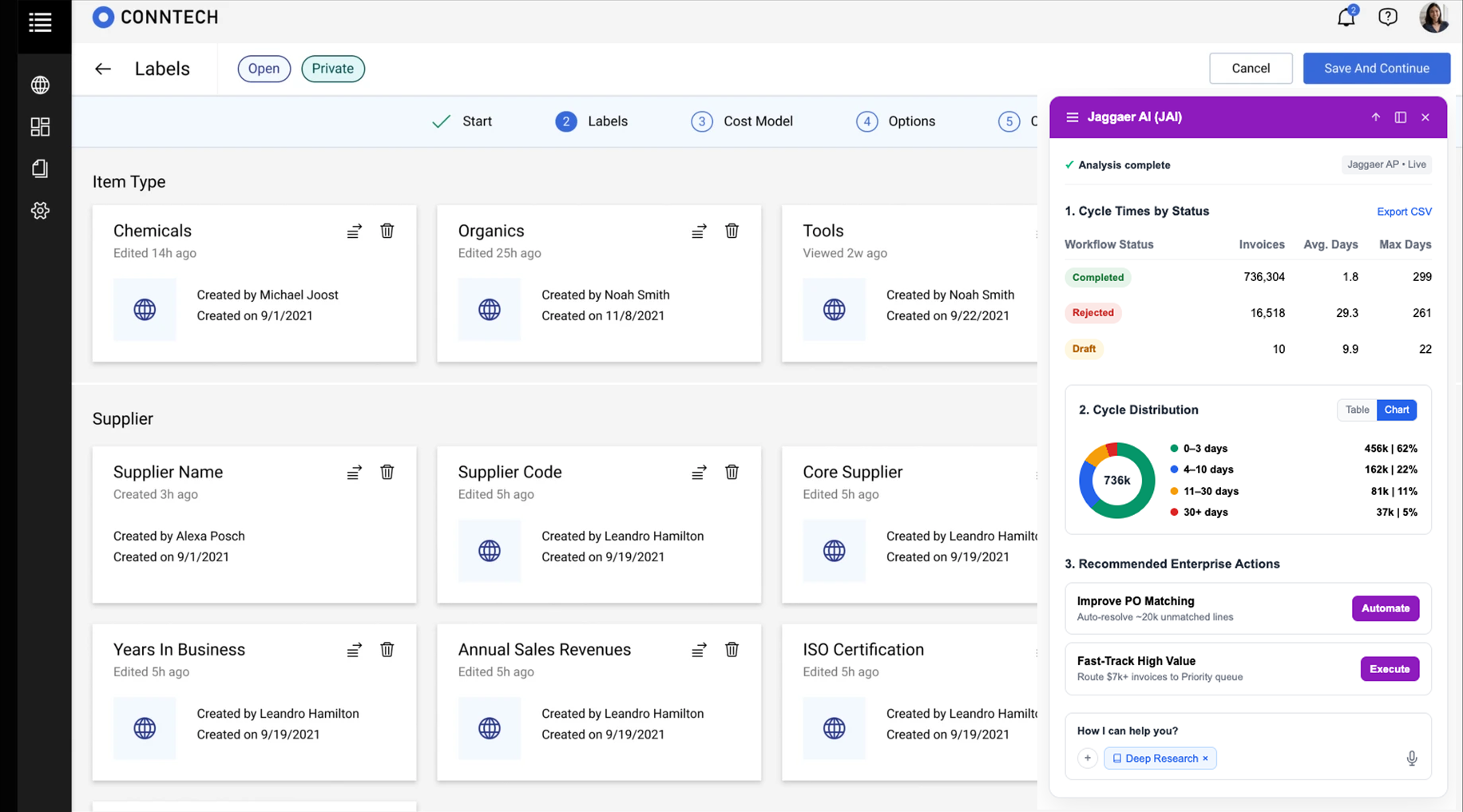Automate Improve PO Matching

pos(1386,608)
